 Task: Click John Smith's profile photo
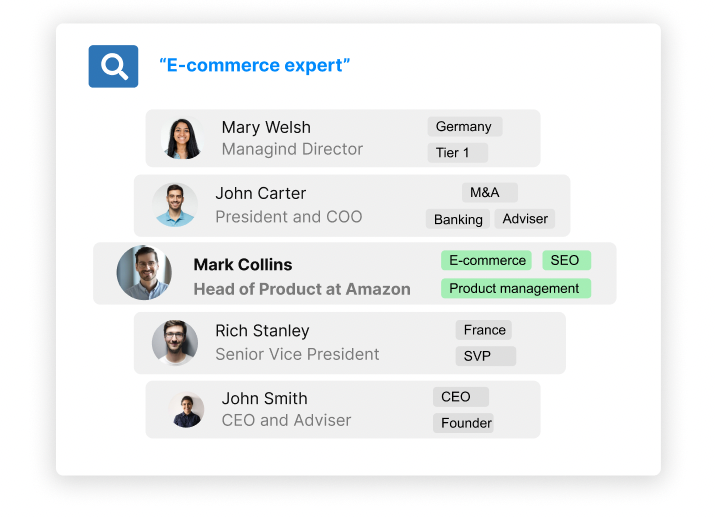187,409
